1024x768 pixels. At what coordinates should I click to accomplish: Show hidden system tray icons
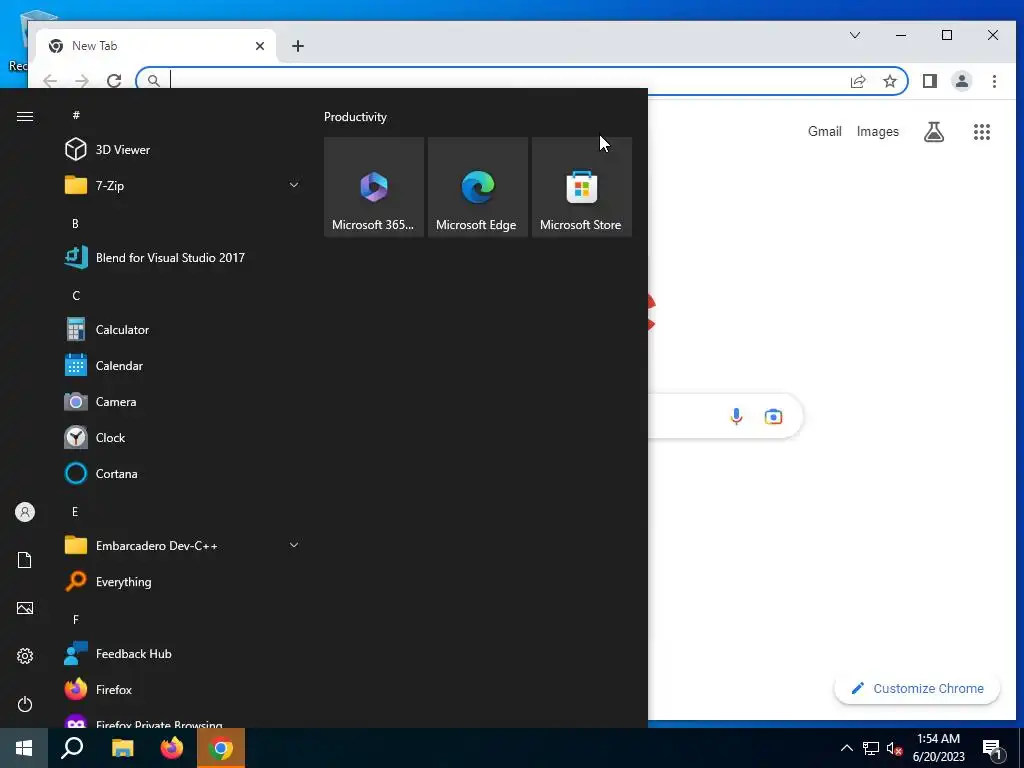click(x=846, y=748)
